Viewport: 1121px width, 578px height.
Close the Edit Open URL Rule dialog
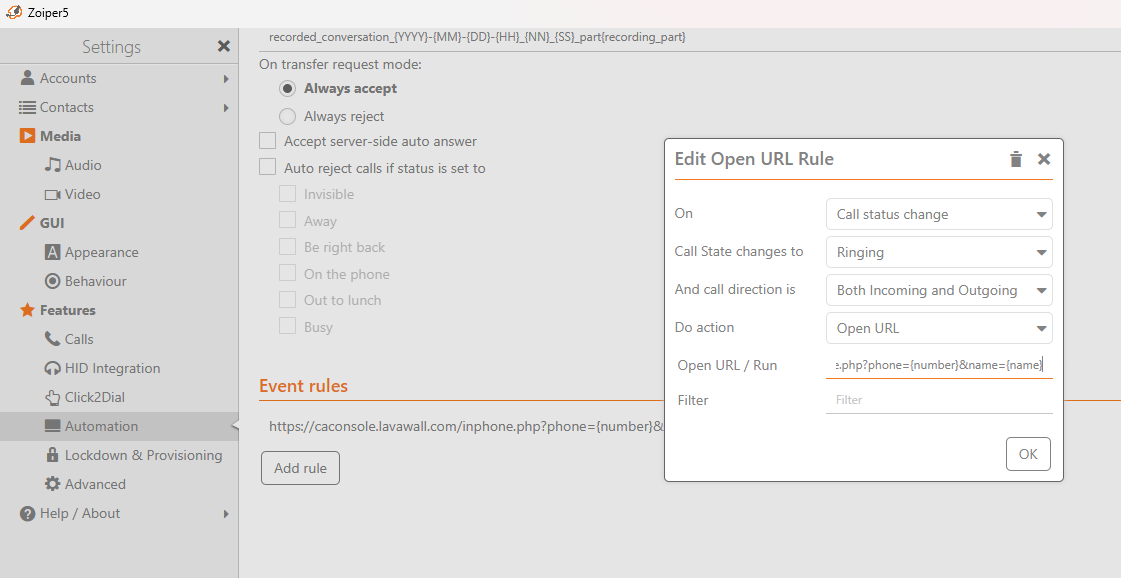[1044, 159]
